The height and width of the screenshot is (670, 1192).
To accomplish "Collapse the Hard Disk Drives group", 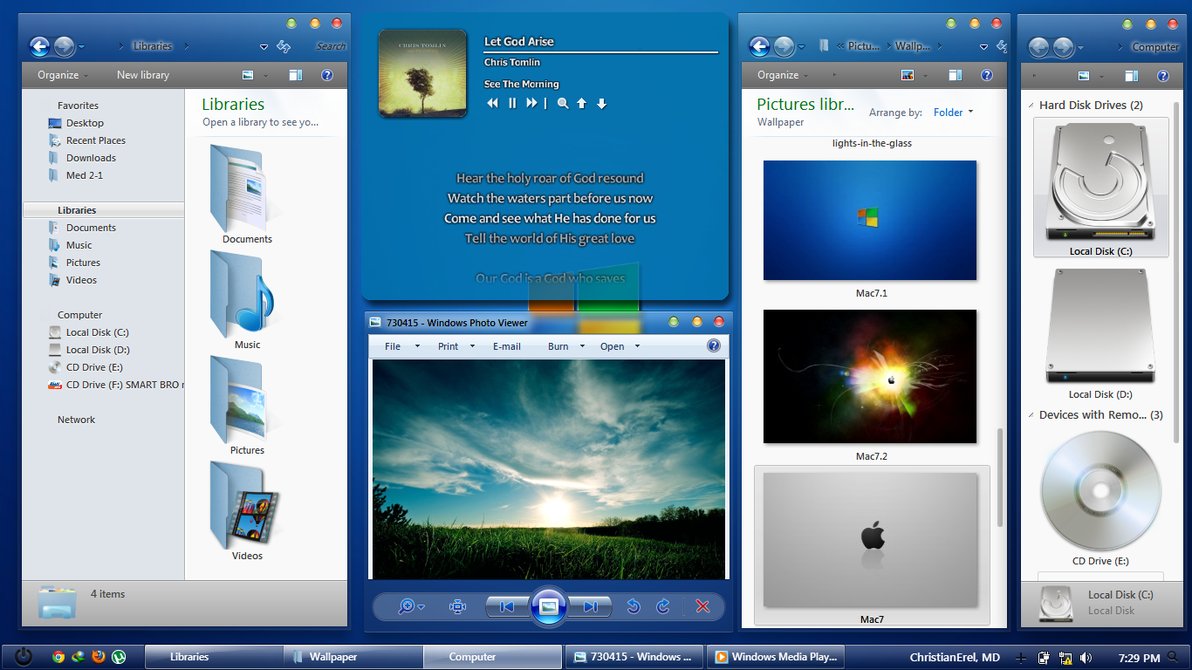I will point(1031,105).
